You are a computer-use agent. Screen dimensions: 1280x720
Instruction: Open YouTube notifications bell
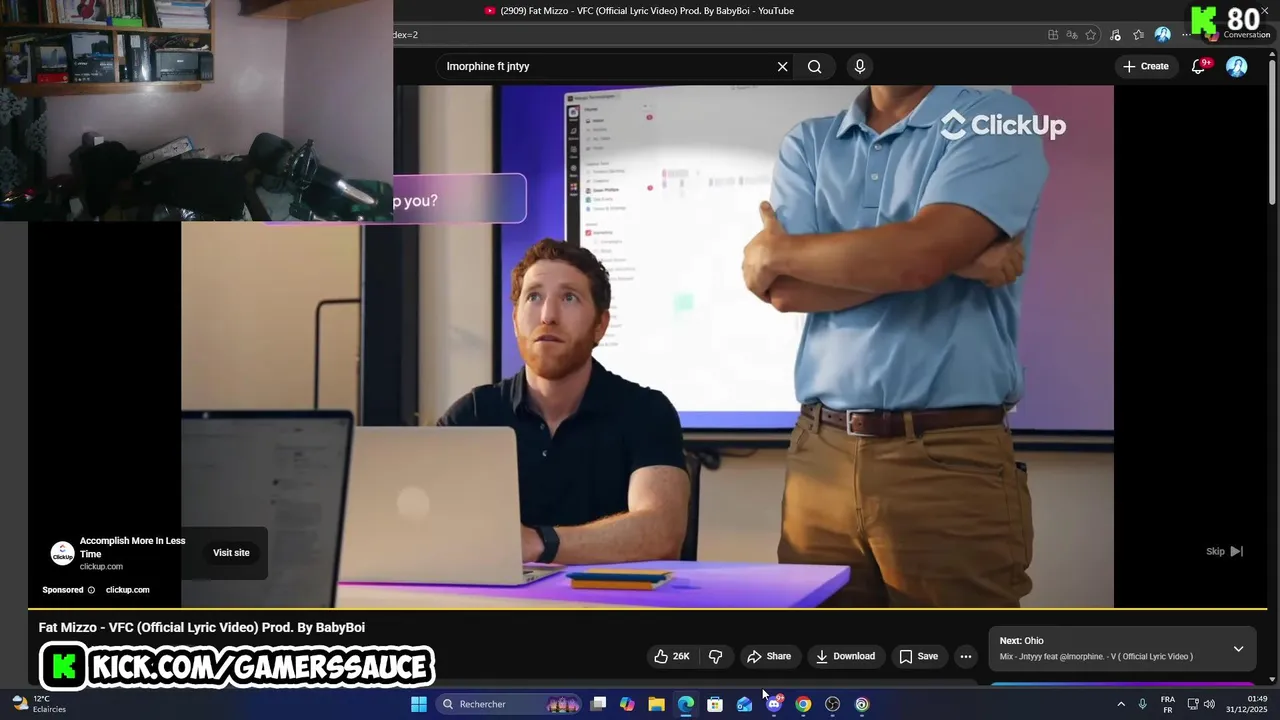1198,67
